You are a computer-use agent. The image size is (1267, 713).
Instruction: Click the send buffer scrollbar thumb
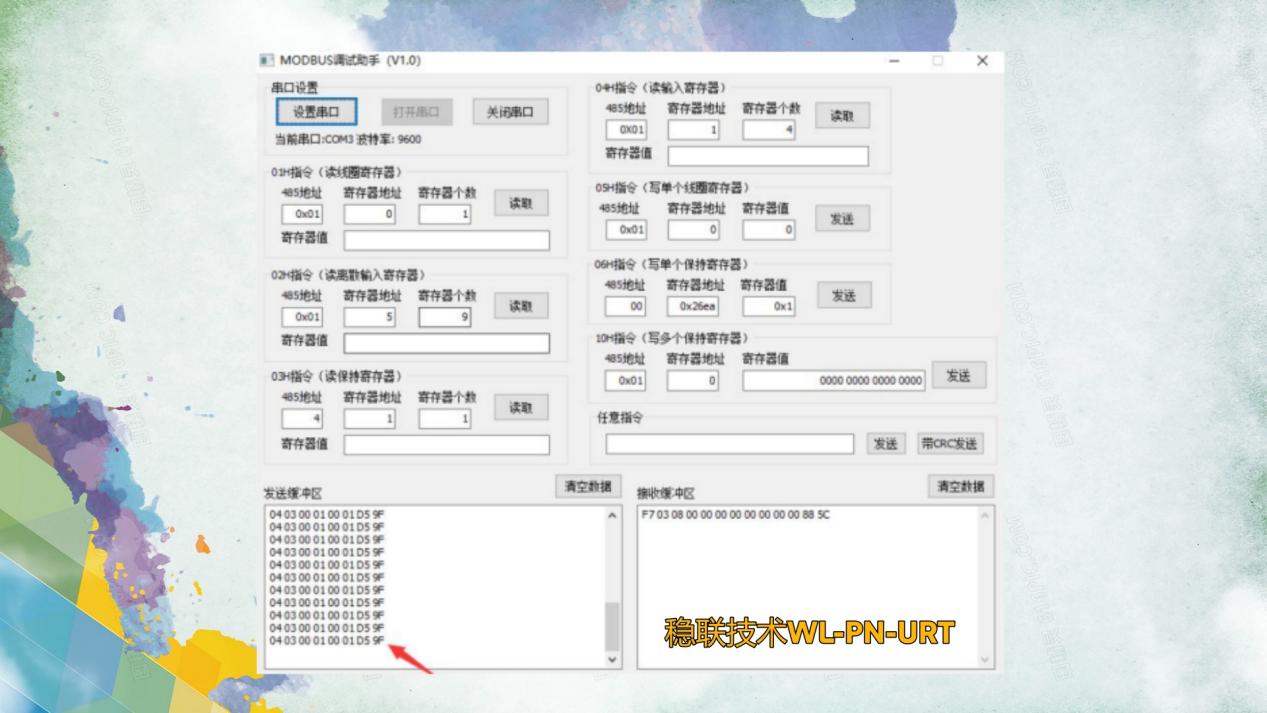click(613, 627)
